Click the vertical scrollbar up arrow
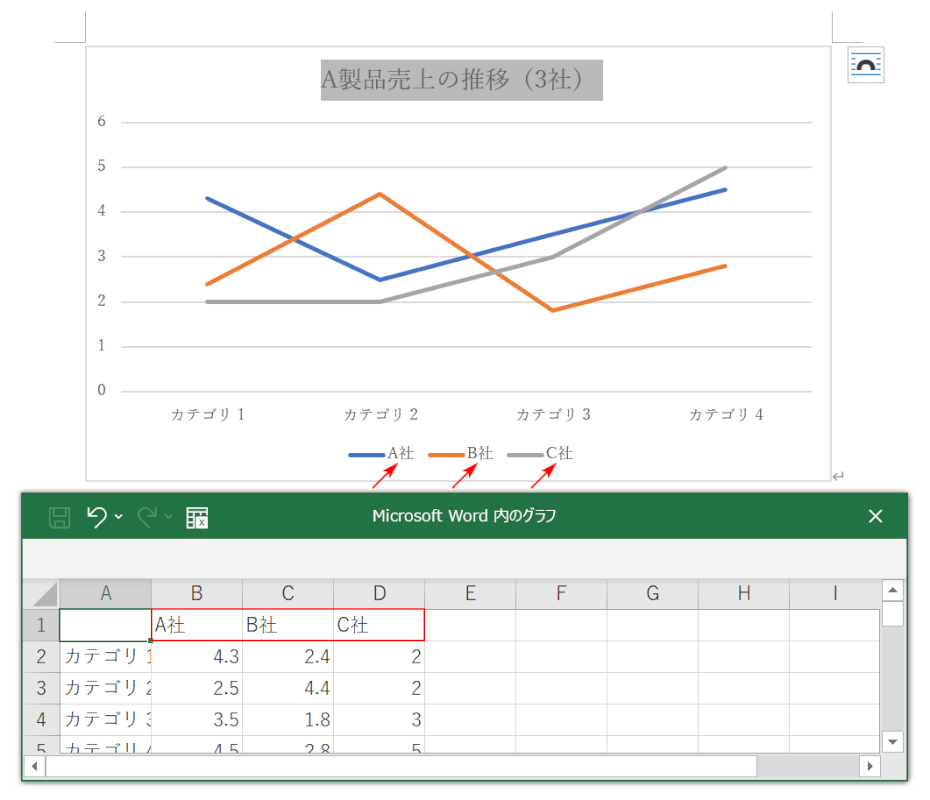 click(x=893, y=590)
